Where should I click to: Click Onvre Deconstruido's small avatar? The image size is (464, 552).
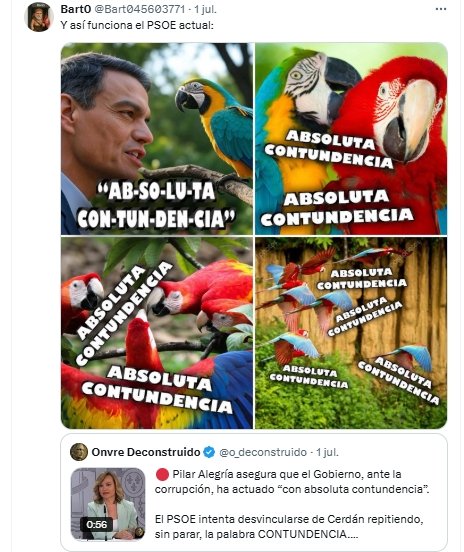79,452
